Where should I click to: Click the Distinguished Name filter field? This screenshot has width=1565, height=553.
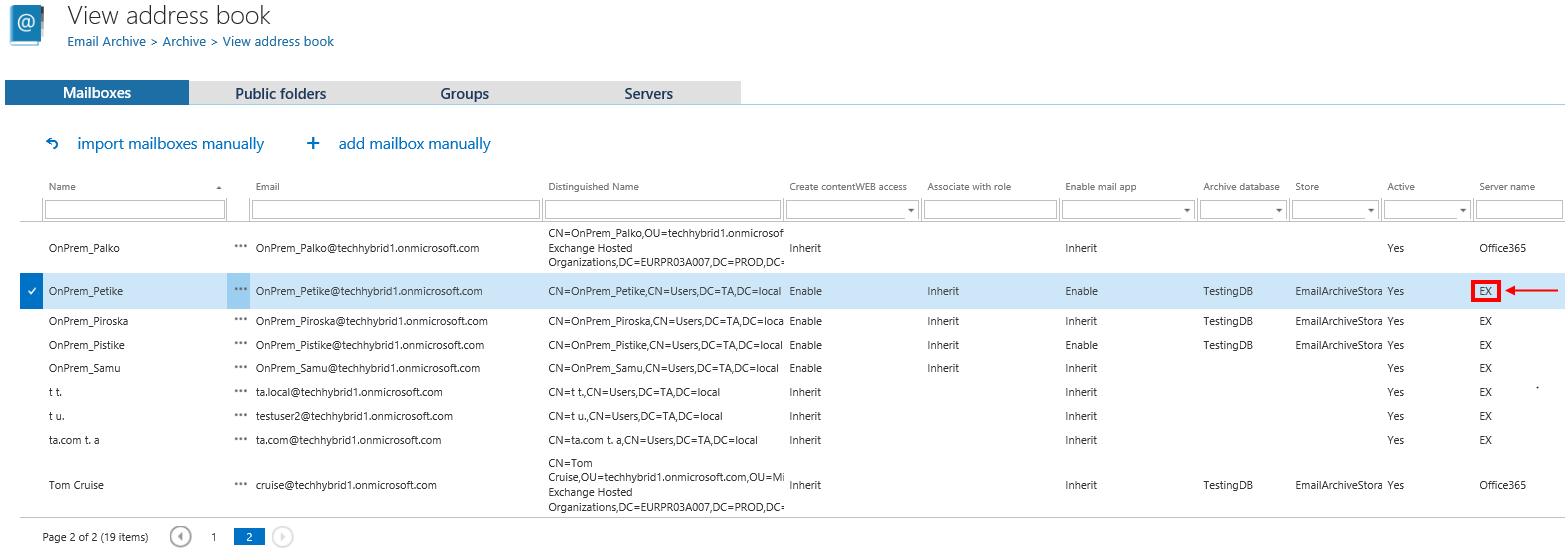click(663, 210)
